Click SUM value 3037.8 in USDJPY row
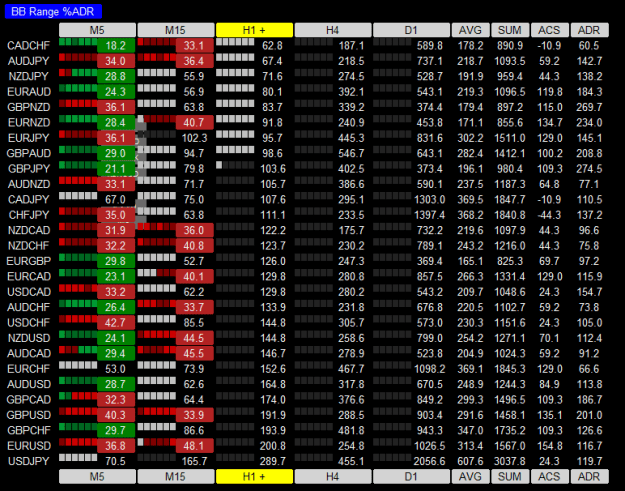 point(510,462)
